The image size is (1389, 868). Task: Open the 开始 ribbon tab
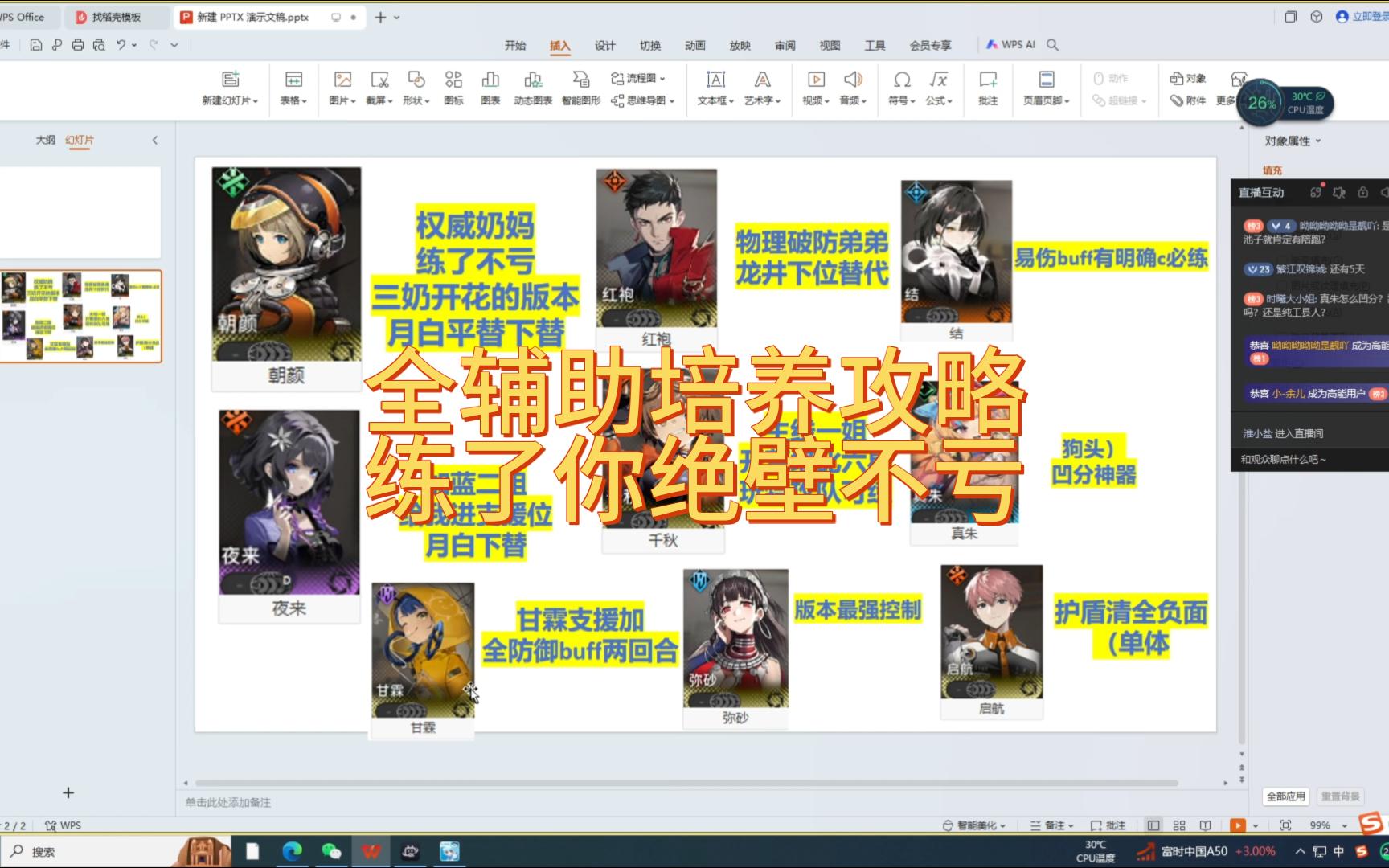coord(515,46)
